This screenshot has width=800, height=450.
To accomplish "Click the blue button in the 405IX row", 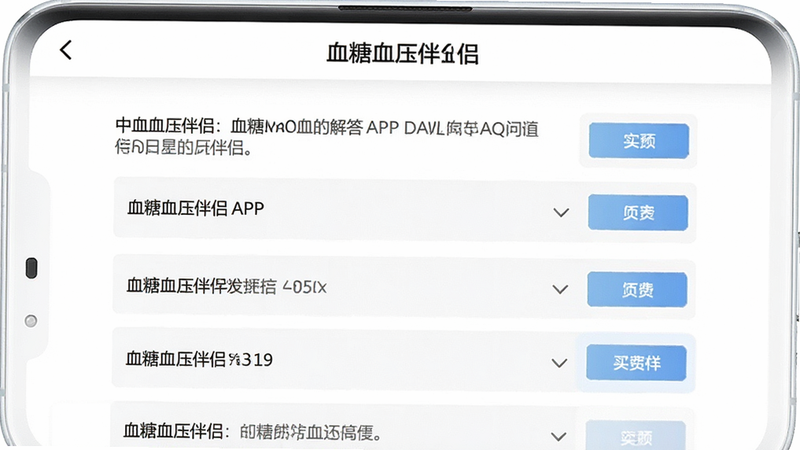I will pyautogui.click(x=637, y=290).
